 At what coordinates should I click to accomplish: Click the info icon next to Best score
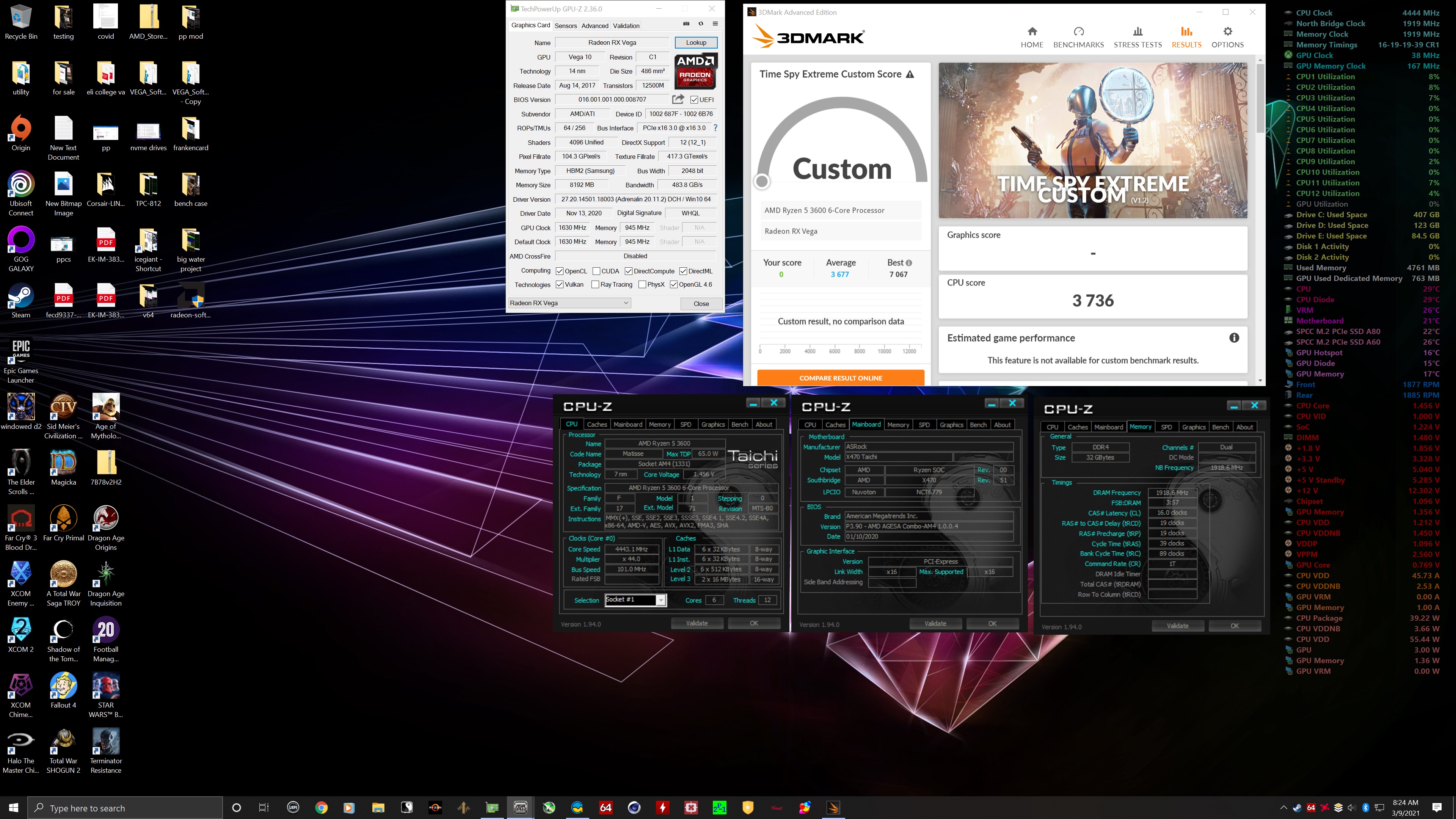point(909,263)
